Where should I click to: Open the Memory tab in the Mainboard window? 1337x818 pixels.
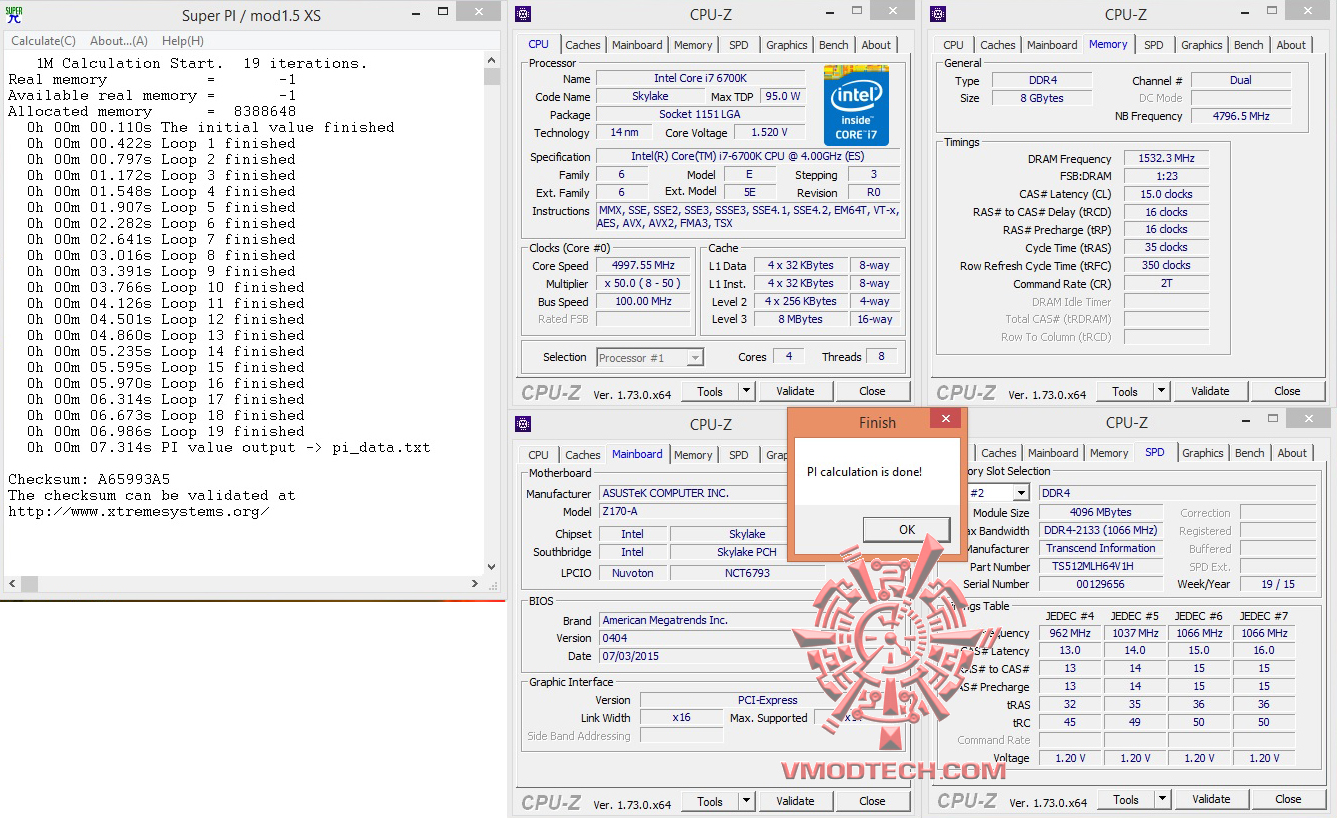point(693,455)
